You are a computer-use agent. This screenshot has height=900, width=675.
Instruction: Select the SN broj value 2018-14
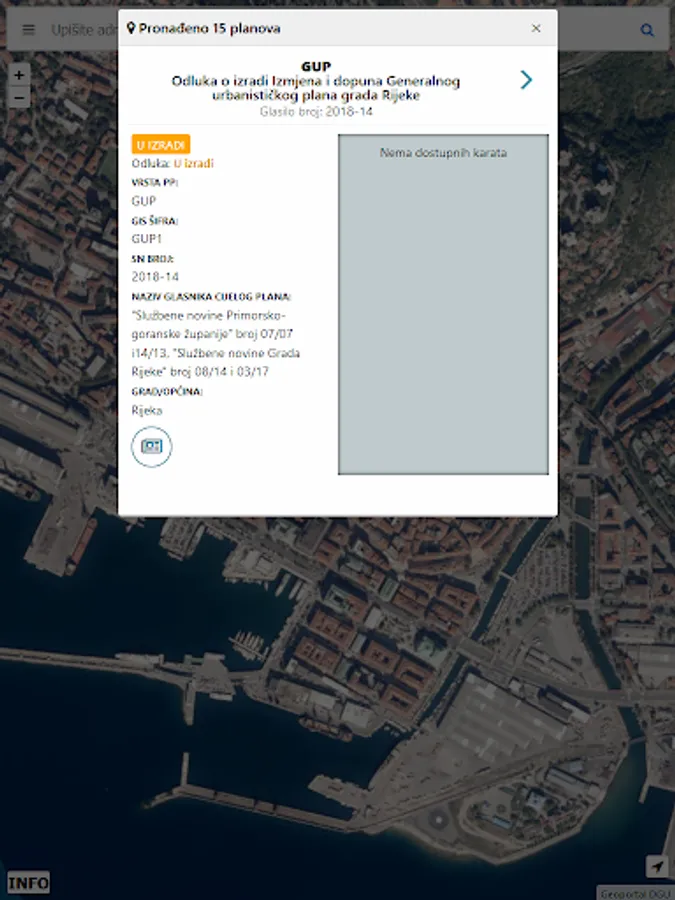point(155,277)
